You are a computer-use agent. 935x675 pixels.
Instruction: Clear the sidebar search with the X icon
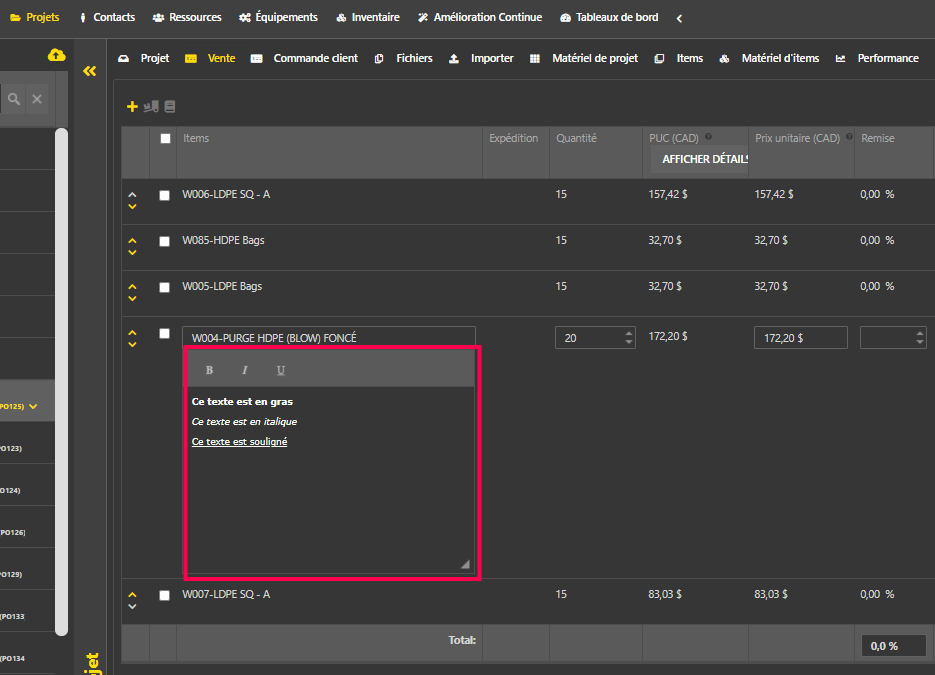(37, 99)
